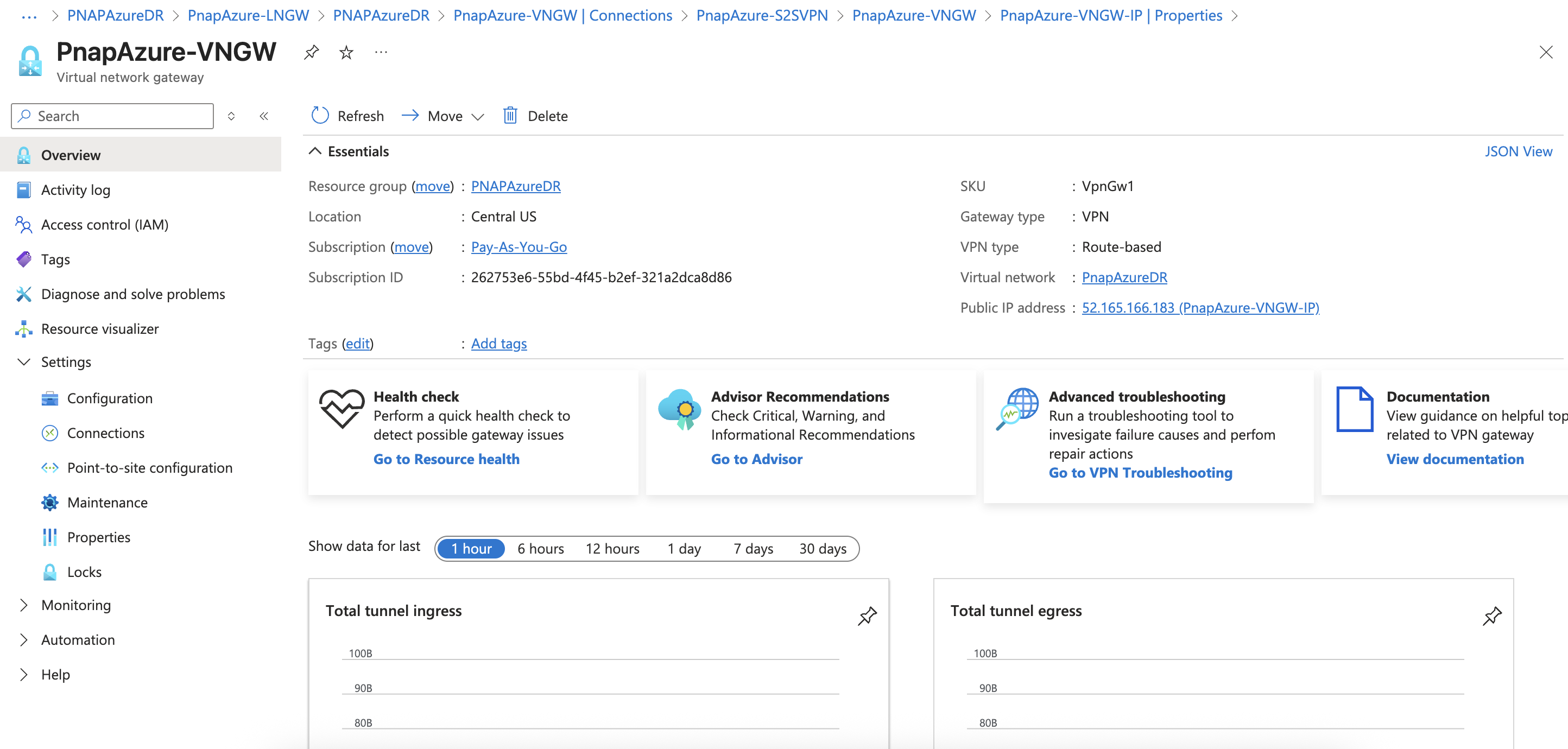Select the 7 days time range

coord(754,549)
